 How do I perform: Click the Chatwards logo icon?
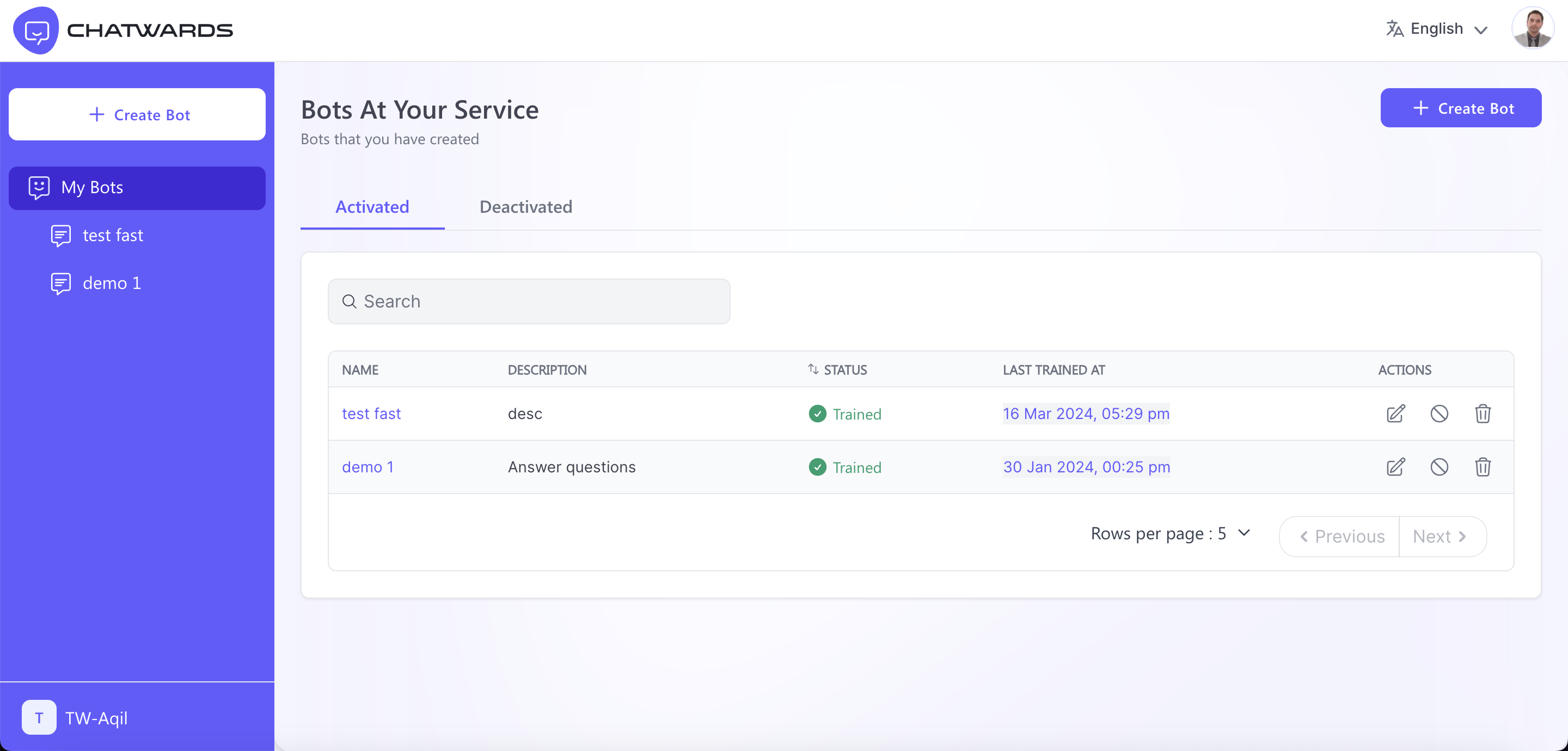pyautogui.click(x=36, y=30)
